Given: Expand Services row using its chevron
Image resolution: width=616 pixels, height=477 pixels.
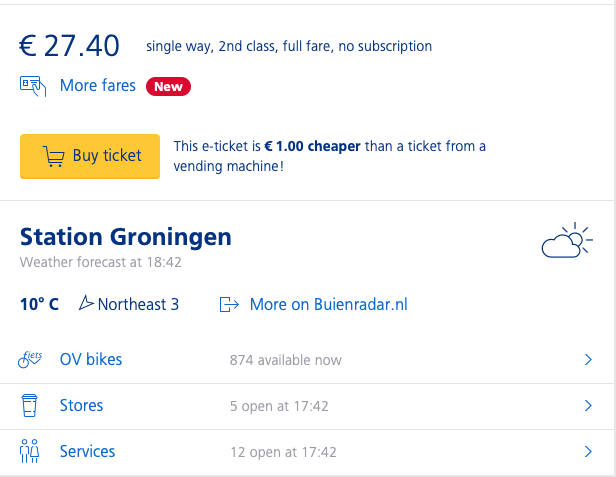Looking at the screenshot, I should [x=588, y=452].
